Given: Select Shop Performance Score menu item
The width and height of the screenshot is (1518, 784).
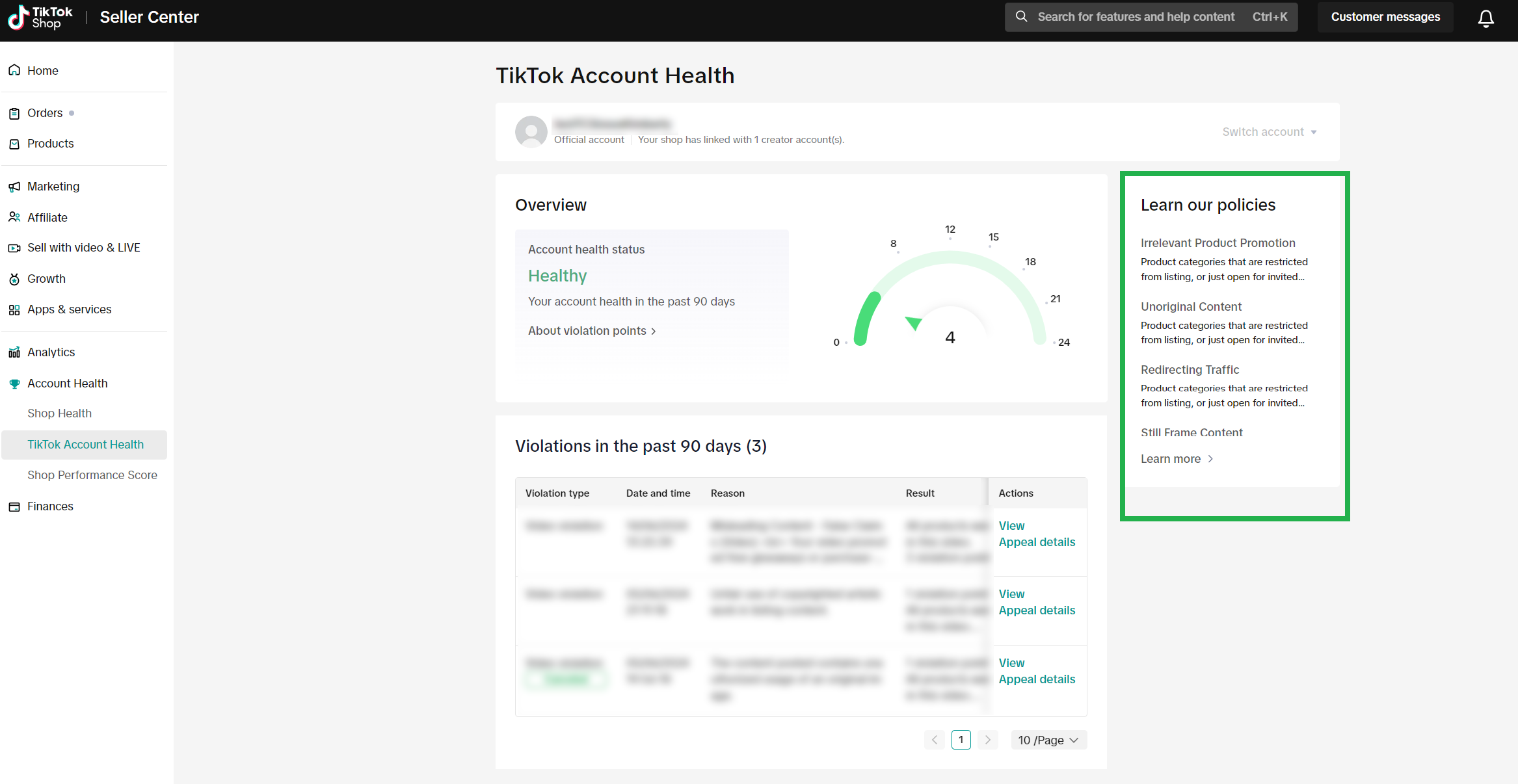Looking at the screenshot, I should [92, 475].
